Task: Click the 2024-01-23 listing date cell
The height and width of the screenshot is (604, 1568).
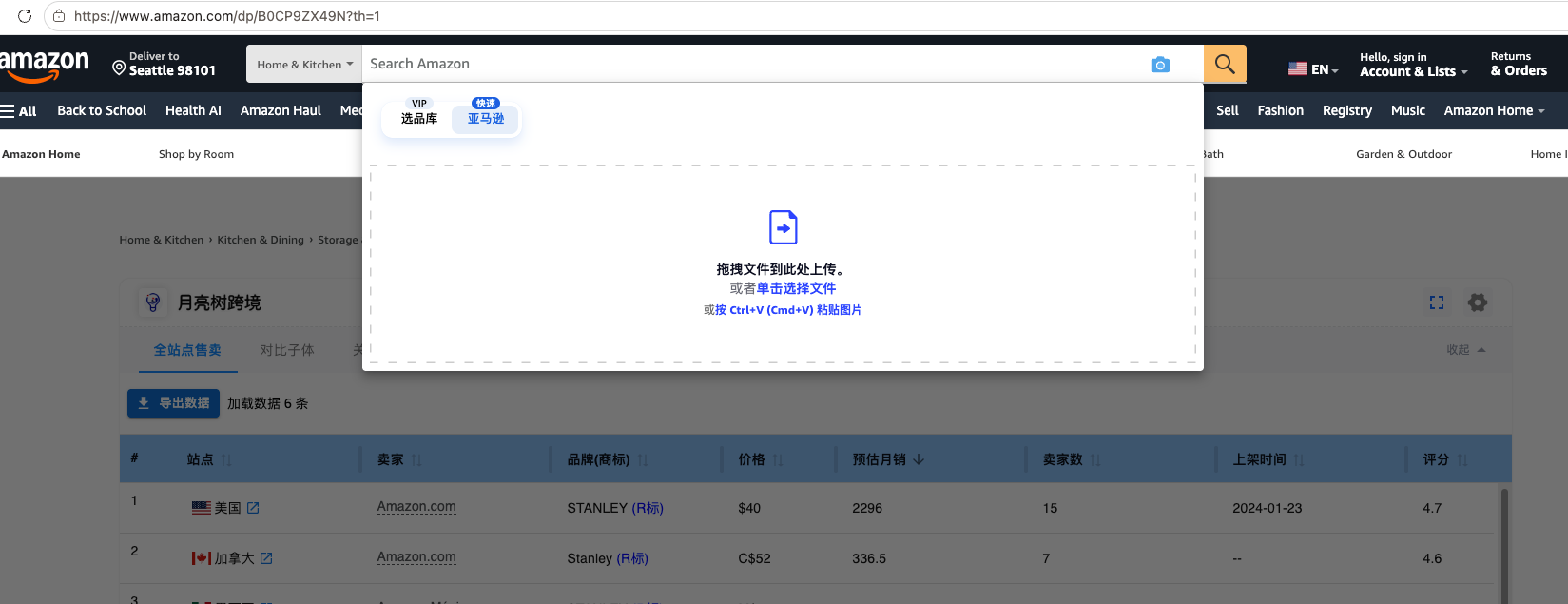Action: (x=1268, y=508)
